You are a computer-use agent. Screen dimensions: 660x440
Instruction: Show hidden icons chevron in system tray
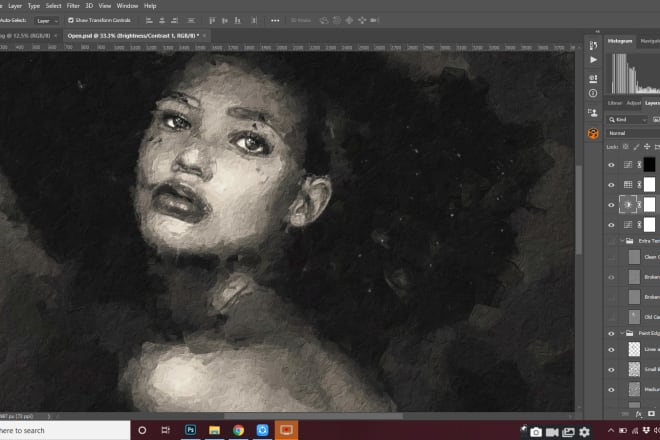click(611, 430)
